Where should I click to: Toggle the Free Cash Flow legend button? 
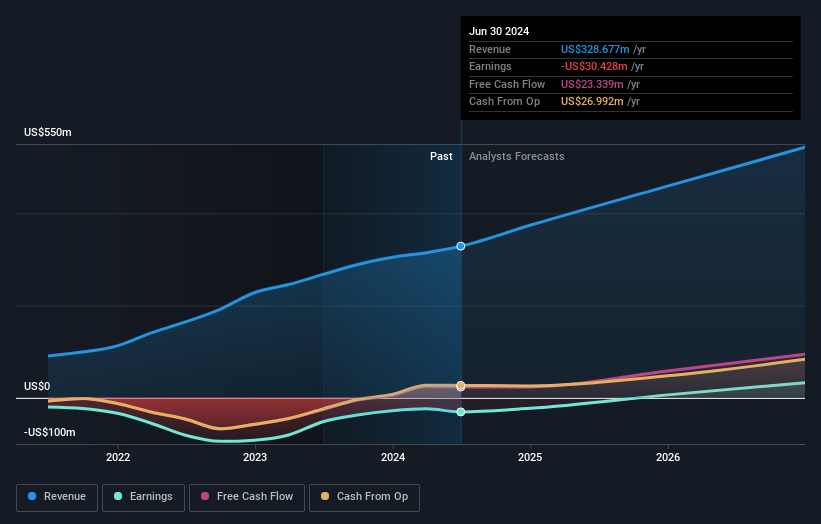(247, 497)
